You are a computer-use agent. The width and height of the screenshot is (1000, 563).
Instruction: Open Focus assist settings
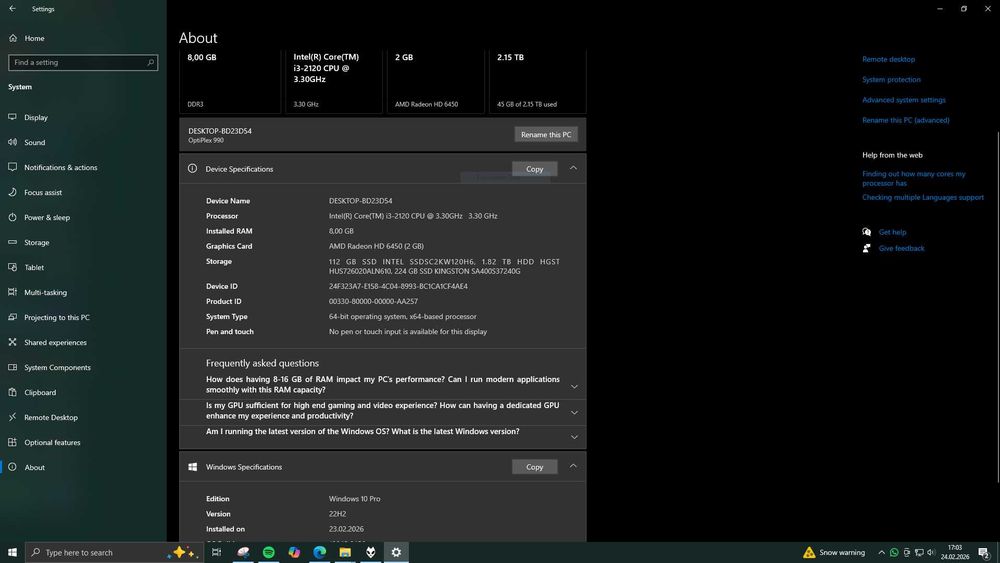43,192
